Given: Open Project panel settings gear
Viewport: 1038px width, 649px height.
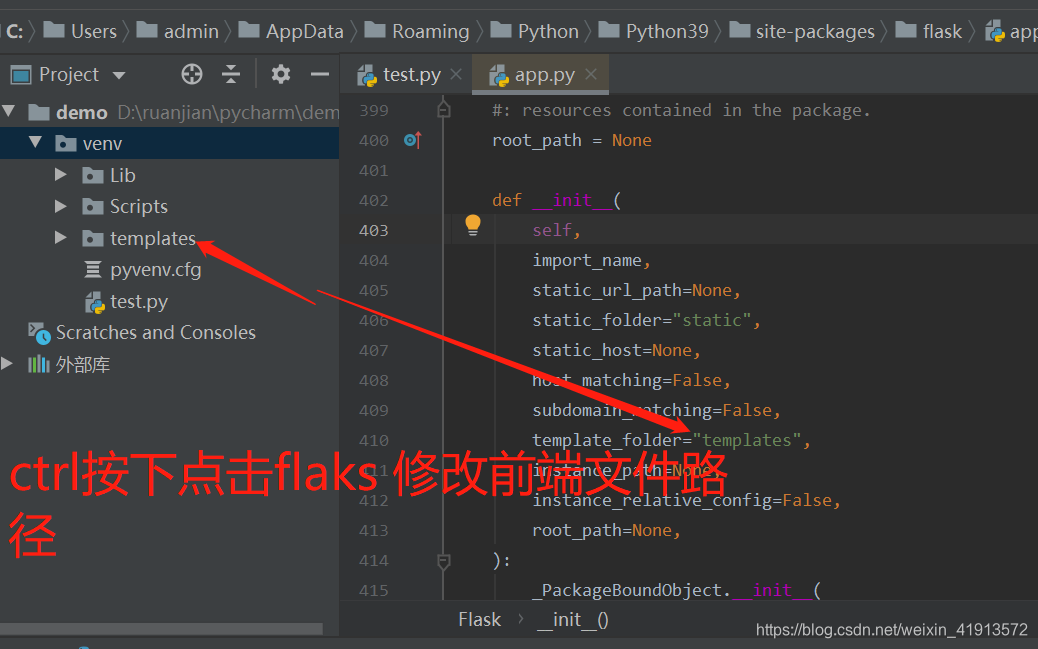Looking at the screenshot, I should click(x=281, y=74).
